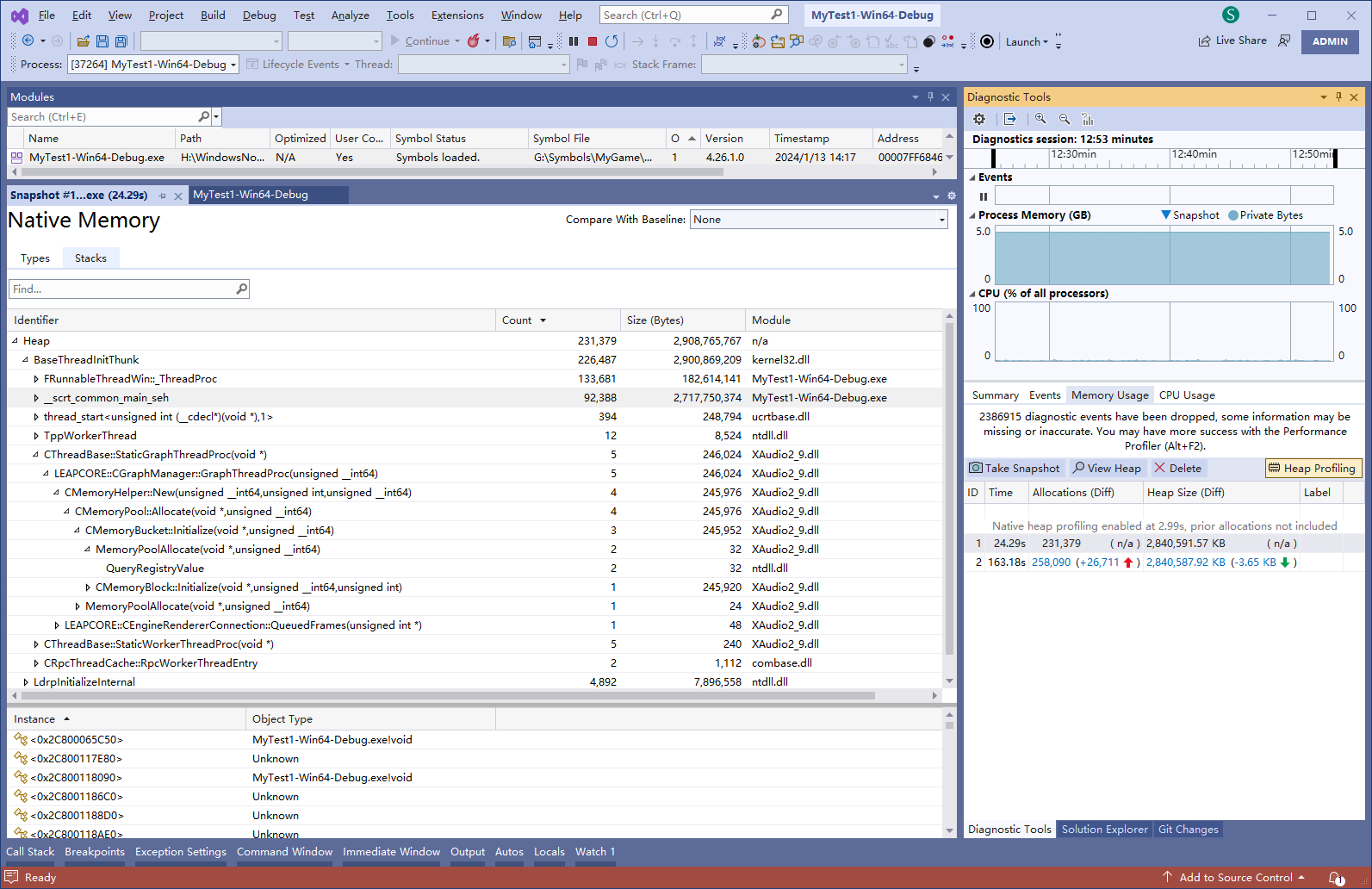Screen dimensions: 1372x889
Task: Click the pin icon on Snapshot tab
Action: click(x=162, y=196)
